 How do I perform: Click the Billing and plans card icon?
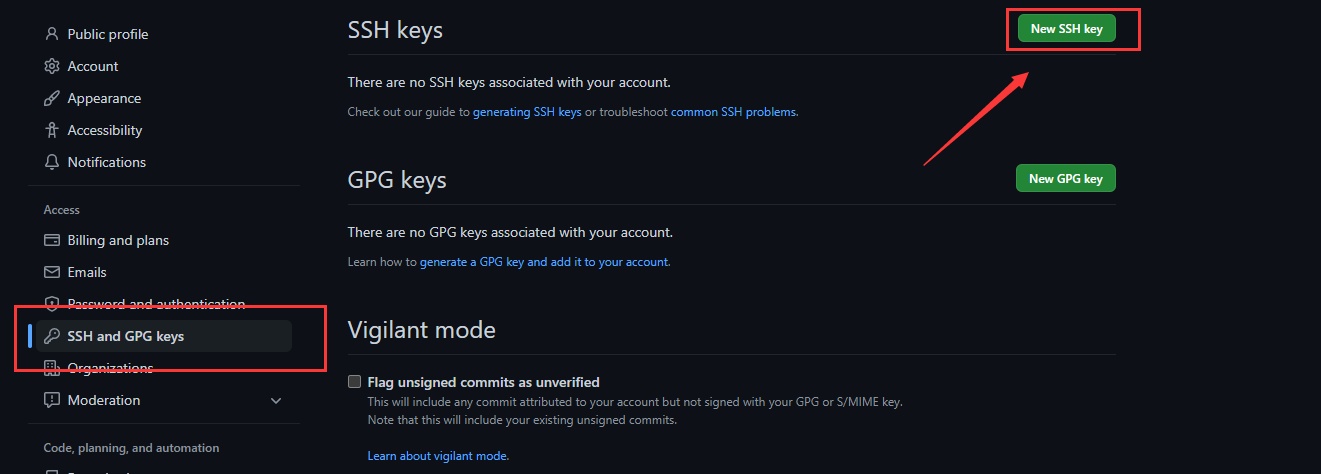coord(52,240)
